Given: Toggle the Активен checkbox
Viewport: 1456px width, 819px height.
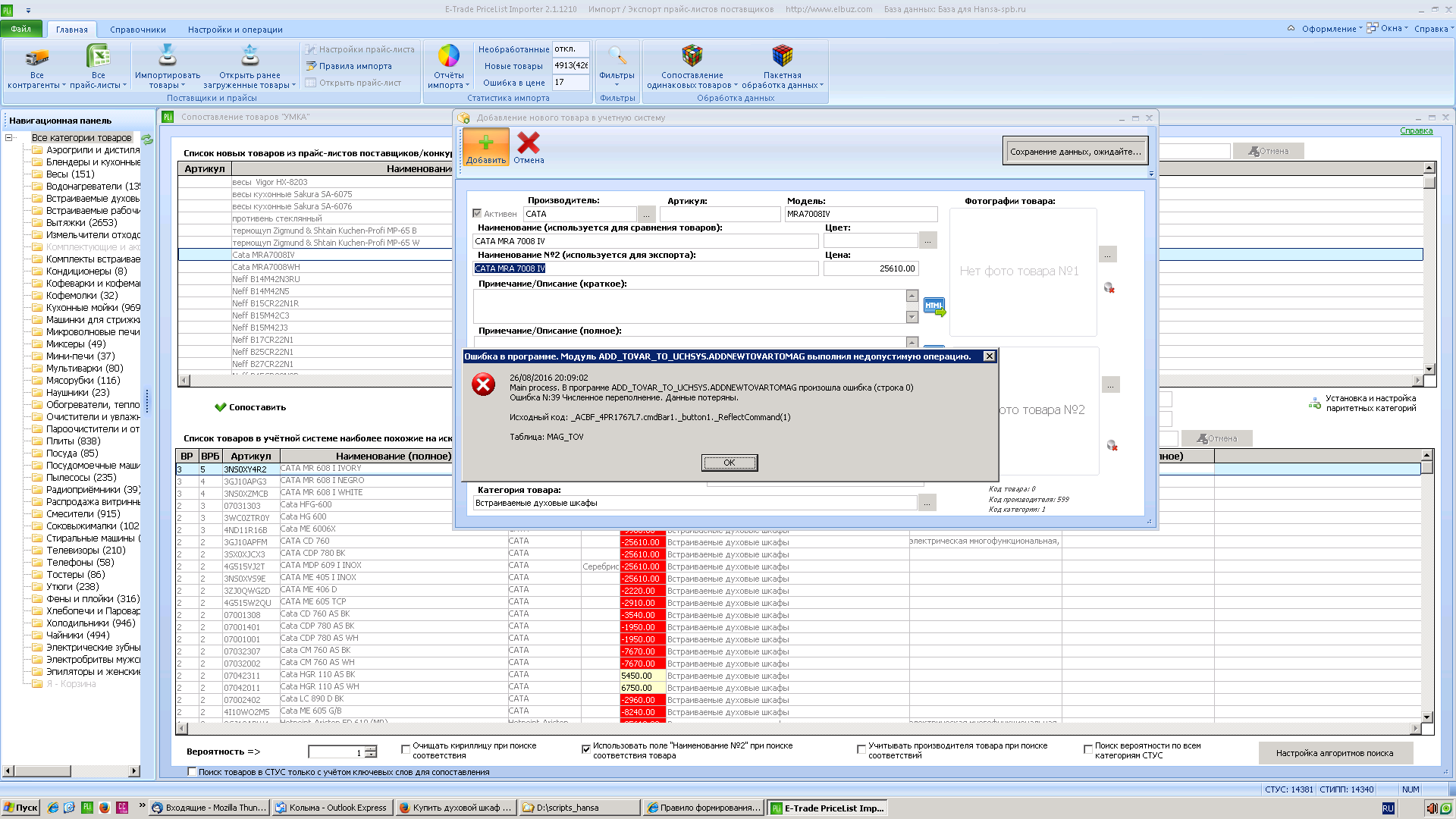Looking at the screenshot, I should click(477, 214).
